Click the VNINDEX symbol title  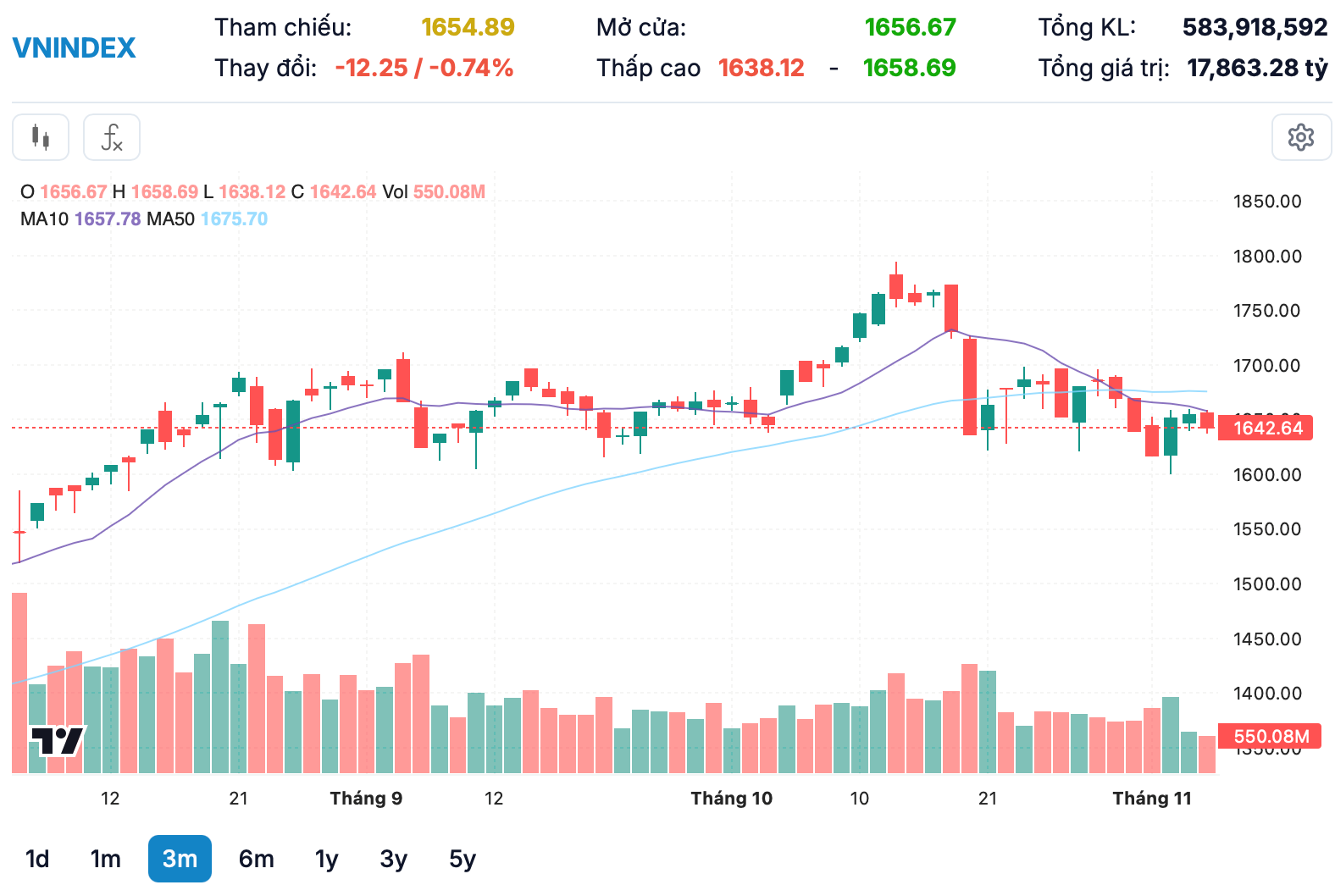75,47
